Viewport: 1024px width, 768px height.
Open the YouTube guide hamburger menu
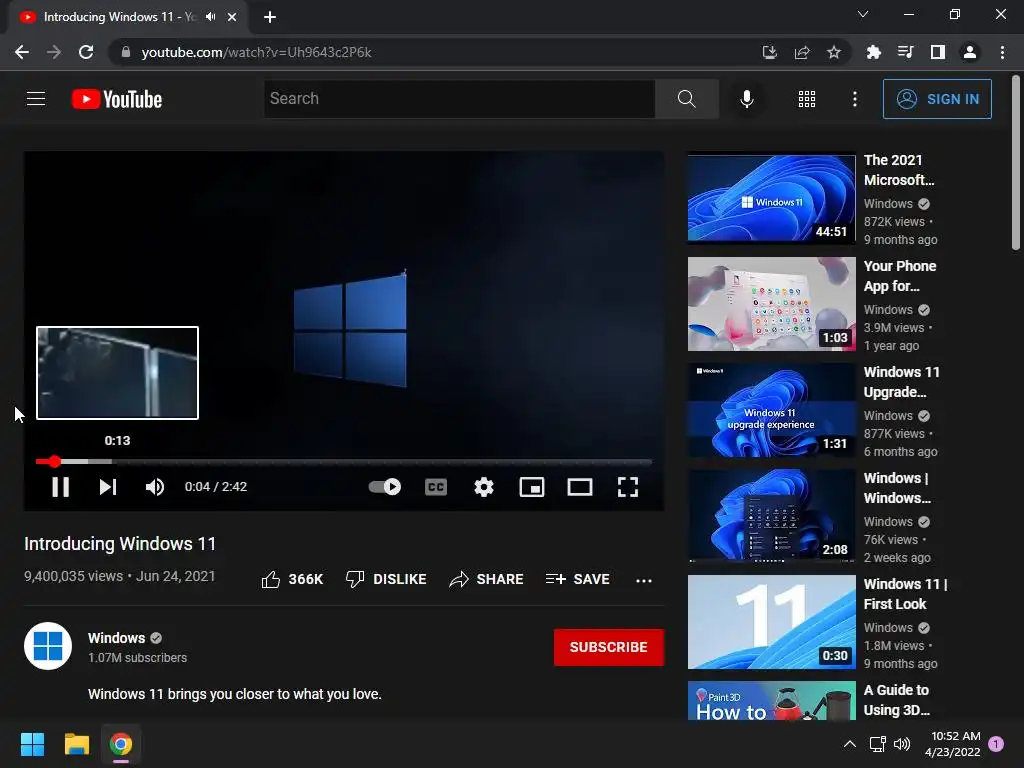click(x=36, y=99)
